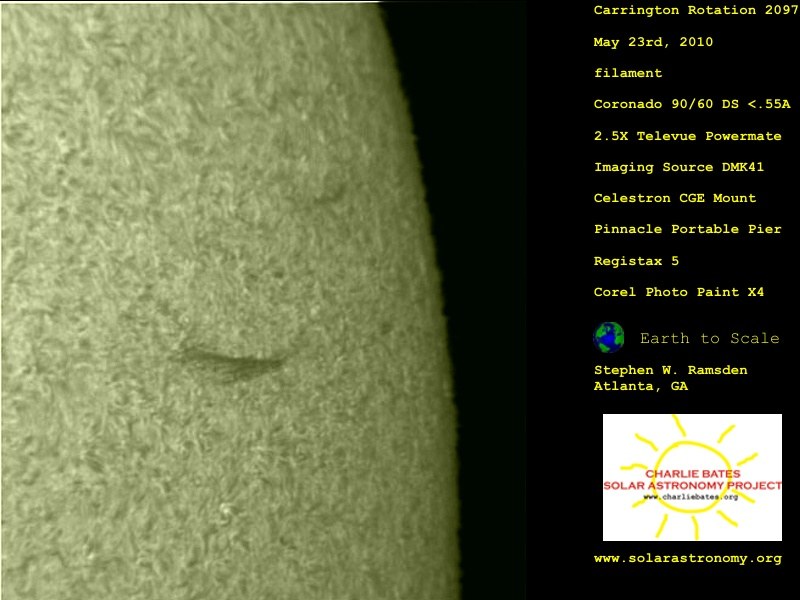Click the 'filament' label text
800x600 pixels.
click(628, 73)
